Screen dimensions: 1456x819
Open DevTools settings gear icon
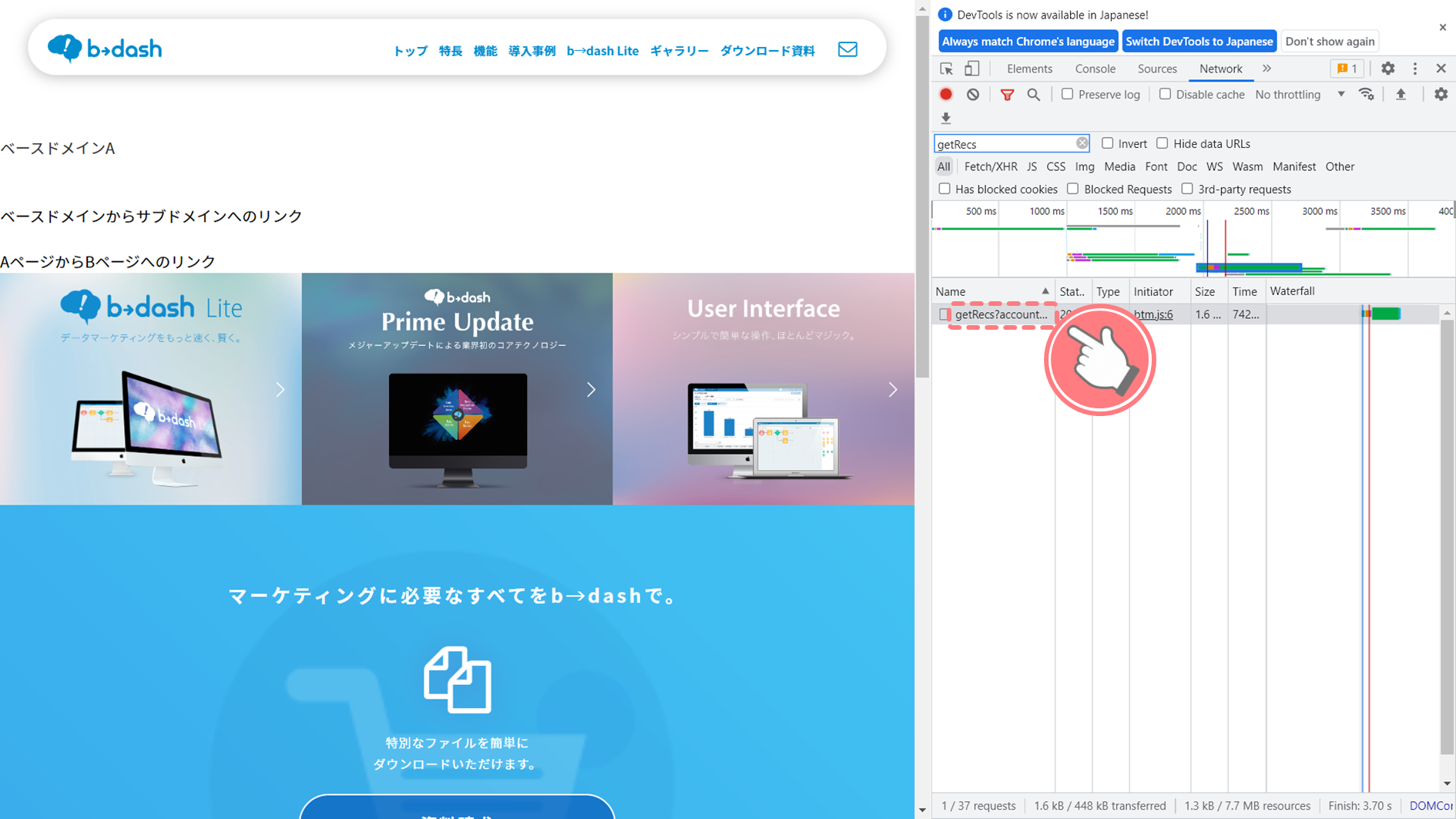pos(1387,69)
